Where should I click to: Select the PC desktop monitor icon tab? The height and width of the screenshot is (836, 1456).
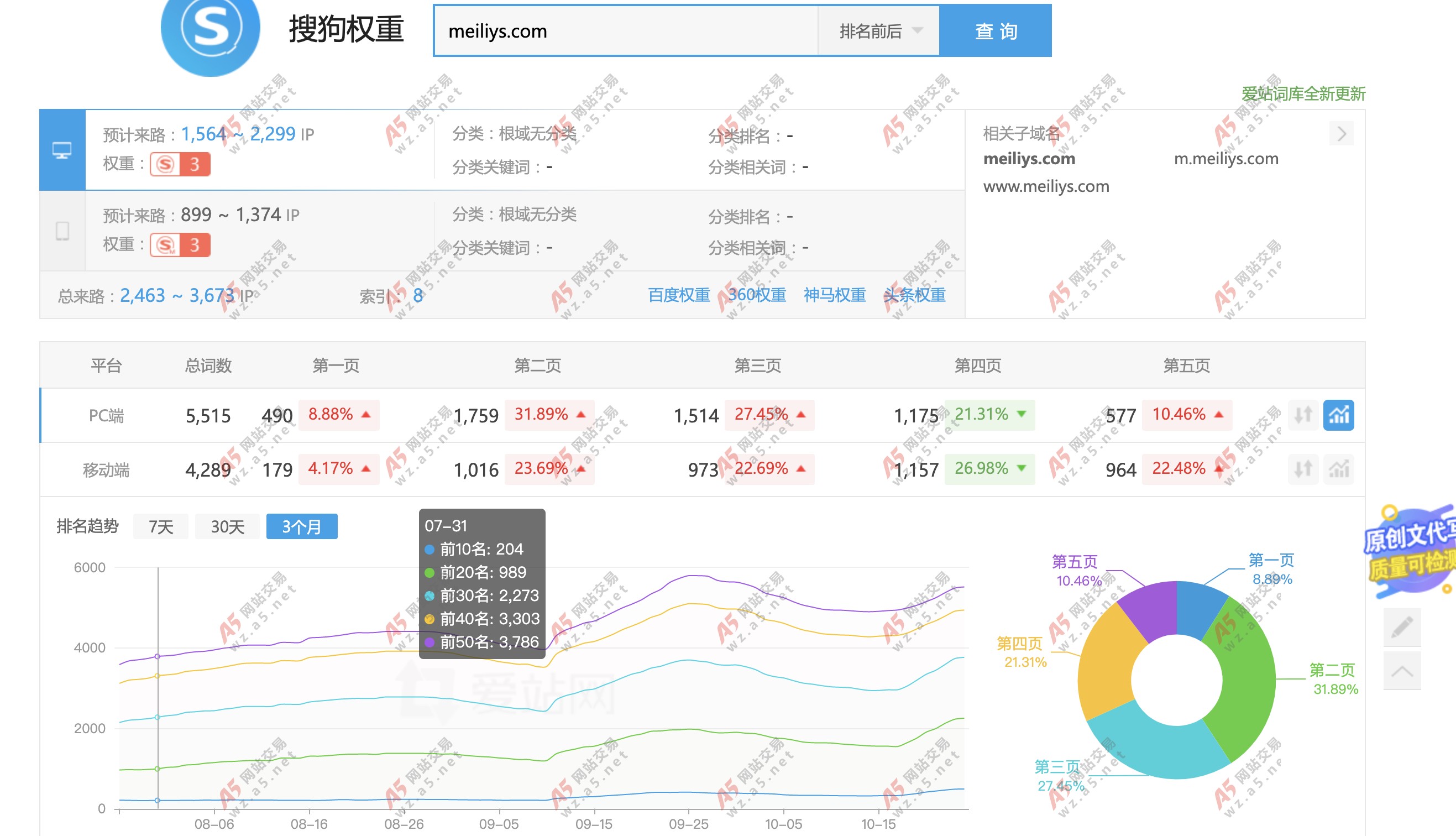tap(62, 150)
